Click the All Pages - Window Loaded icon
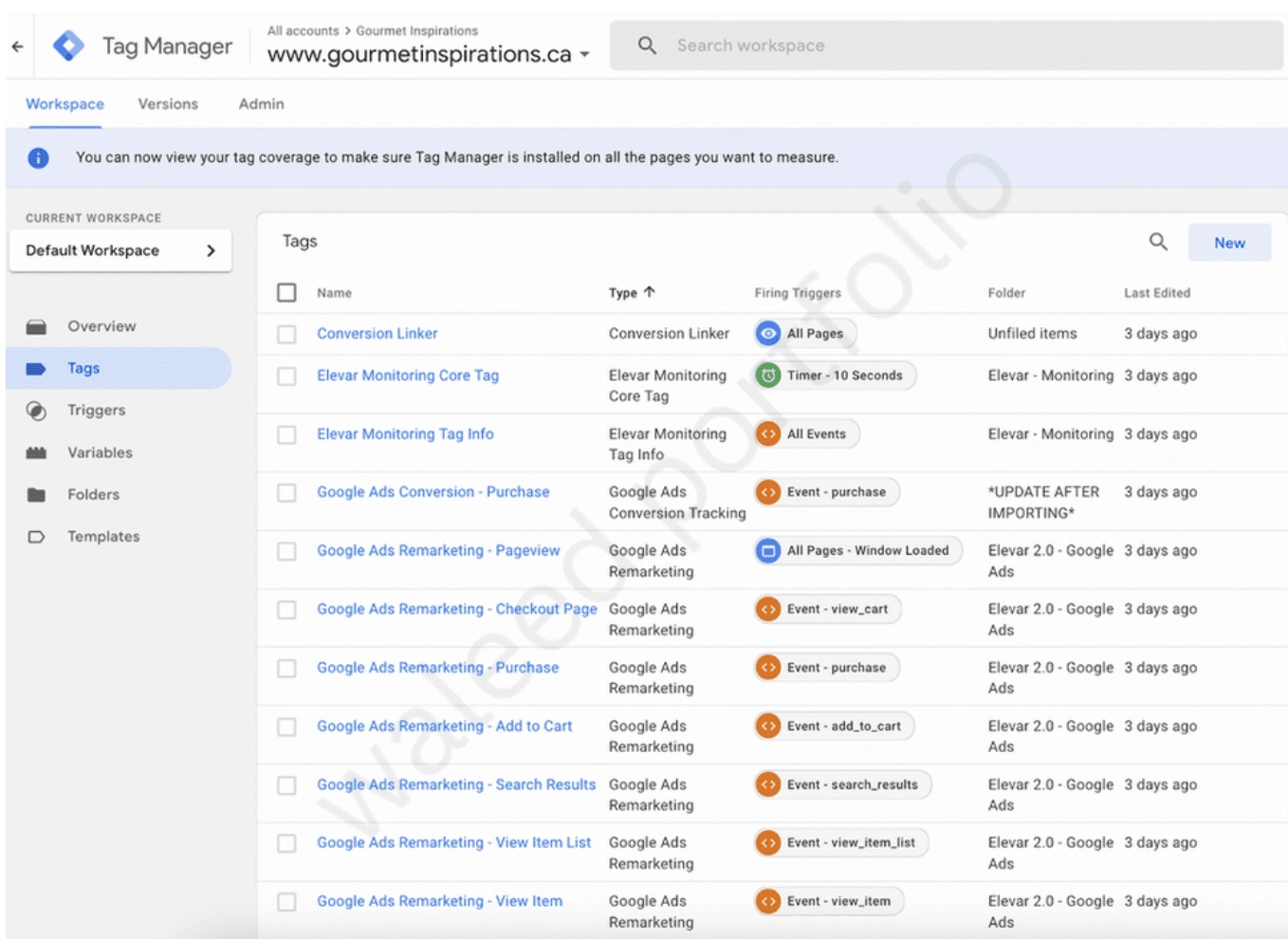This screenshot has width=1288, height=939. pos(768,551)
